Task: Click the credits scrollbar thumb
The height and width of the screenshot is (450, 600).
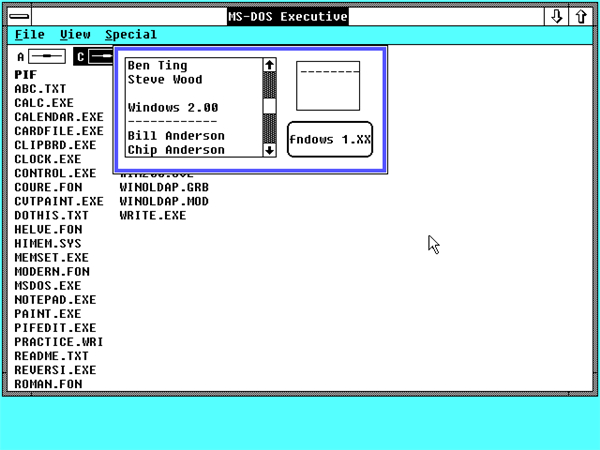Action: [x=269, y=106]
